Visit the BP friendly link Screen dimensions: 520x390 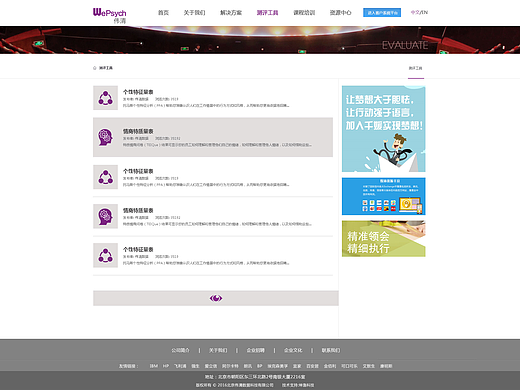tap(260, 366)
